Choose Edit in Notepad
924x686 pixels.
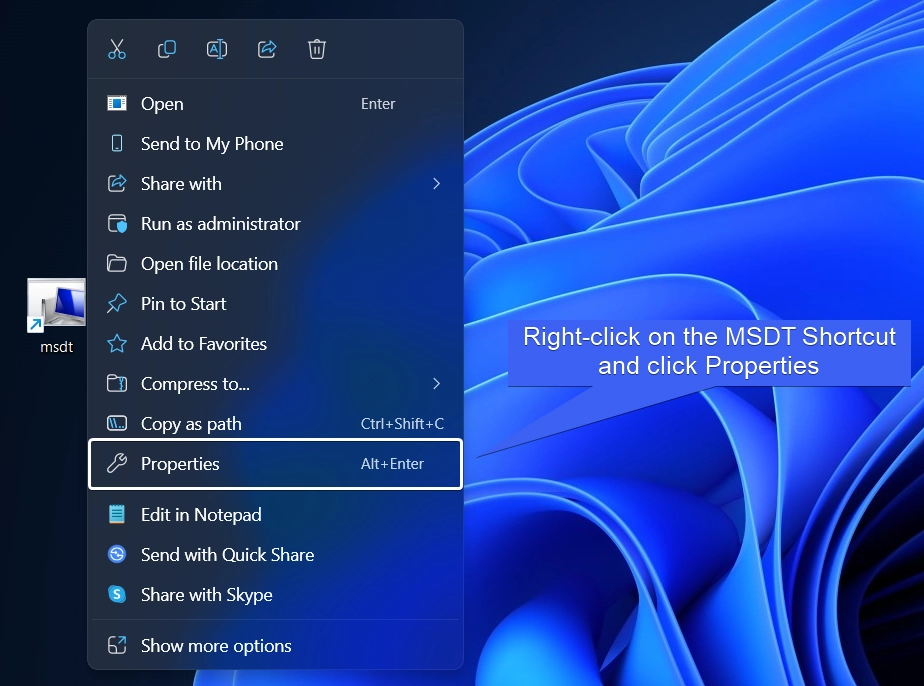click(275, 514)
